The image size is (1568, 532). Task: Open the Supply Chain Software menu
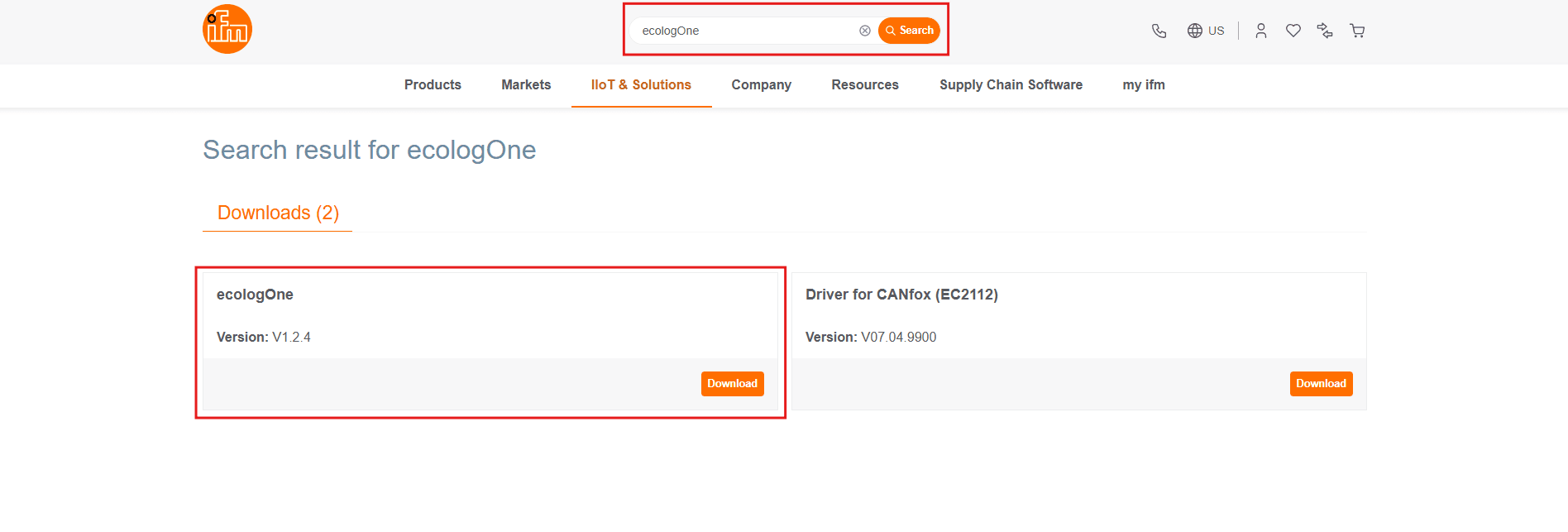[x=1011, y=85]
